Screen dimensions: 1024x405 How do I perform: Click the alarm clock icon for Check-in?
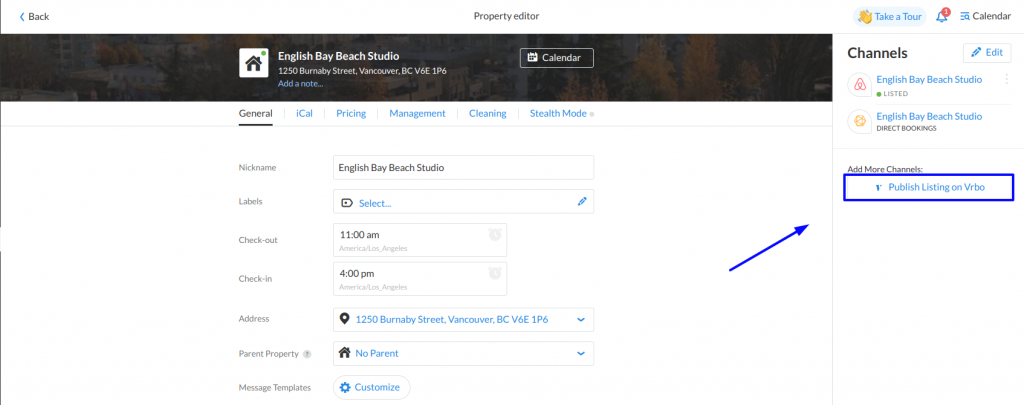click(x=495, y=273)
